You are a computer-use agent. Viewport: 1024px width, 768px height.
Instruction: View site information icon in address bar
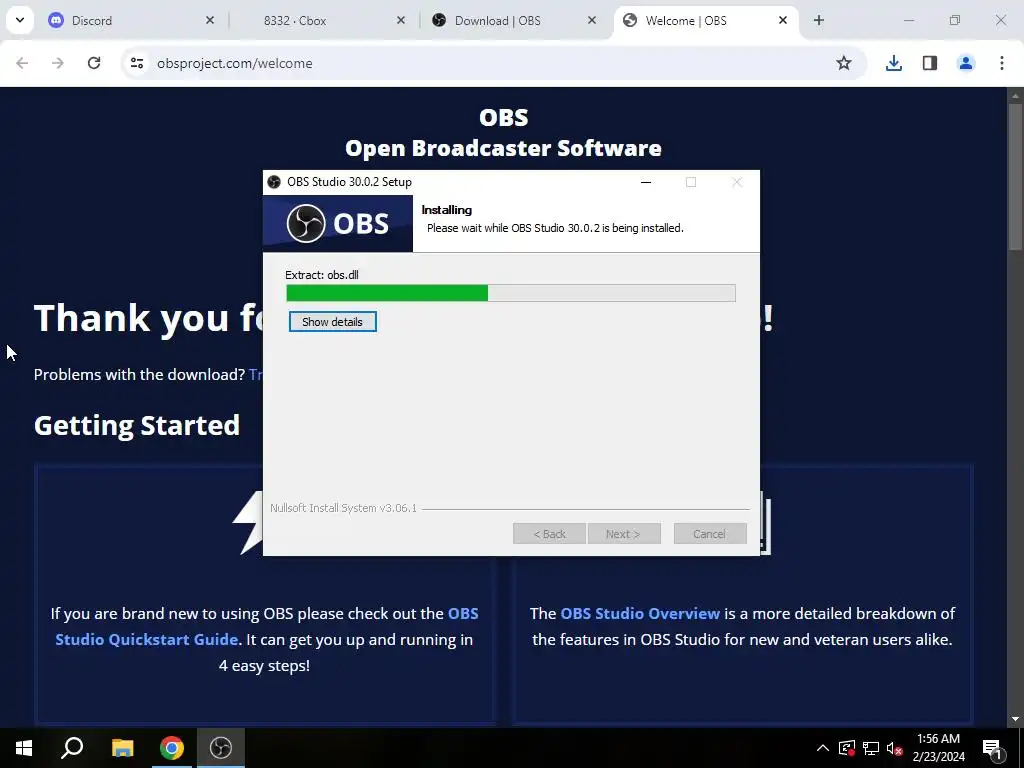tap(136, 63)
